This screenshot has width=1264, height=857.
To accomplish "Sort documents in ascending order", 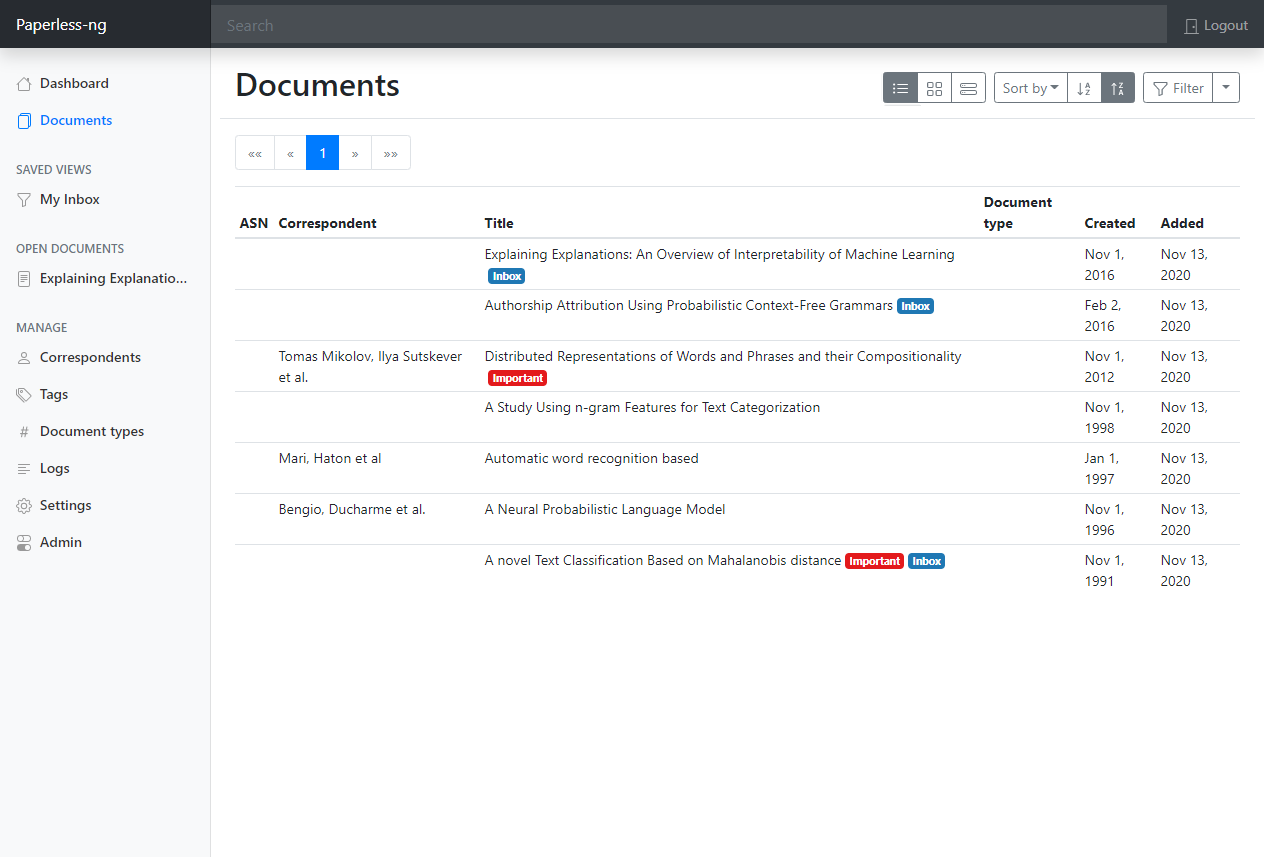I will pyautogui.click(x=1084, y=88).
